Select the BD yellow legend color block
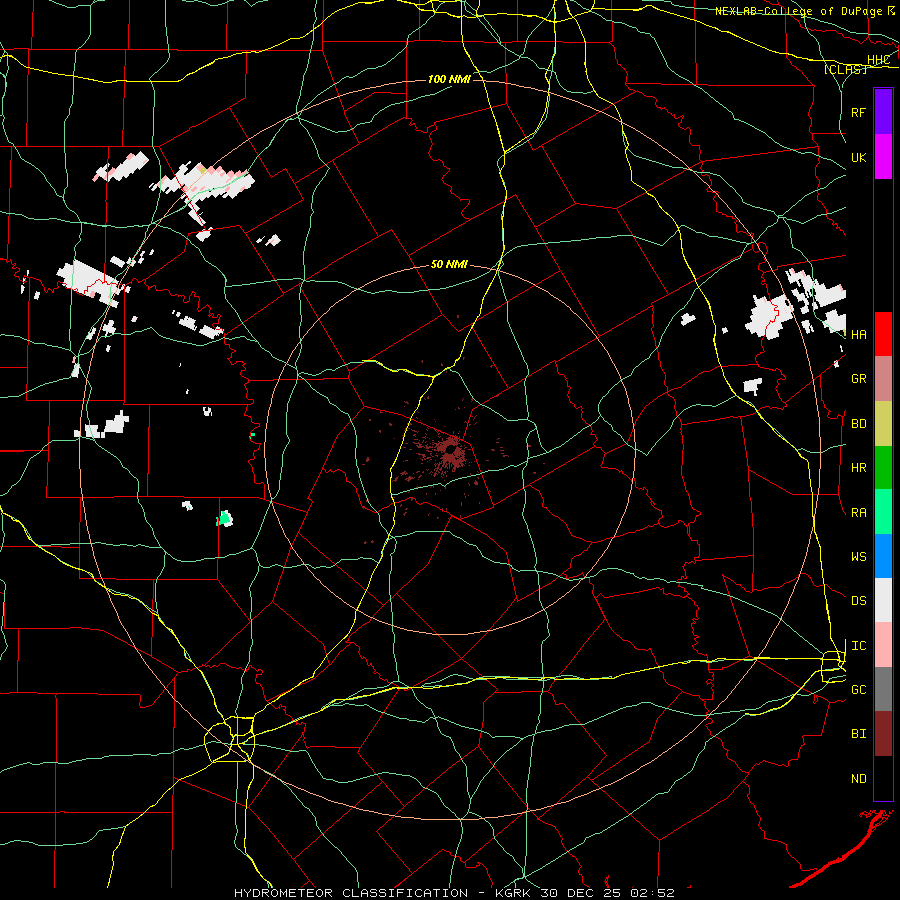This screenshot has height=900, width=900. click(883, 424)
